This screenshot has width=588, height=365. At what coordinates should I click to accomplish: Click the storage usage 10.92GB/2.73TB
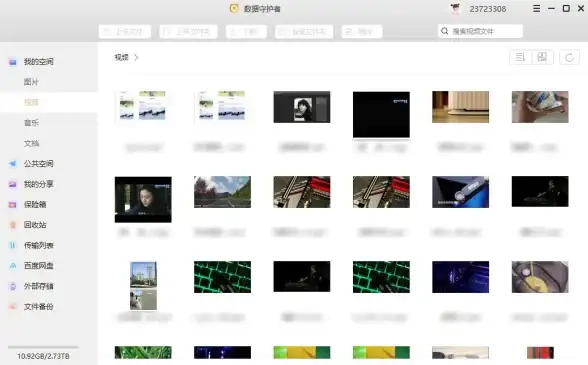[43, 356]
